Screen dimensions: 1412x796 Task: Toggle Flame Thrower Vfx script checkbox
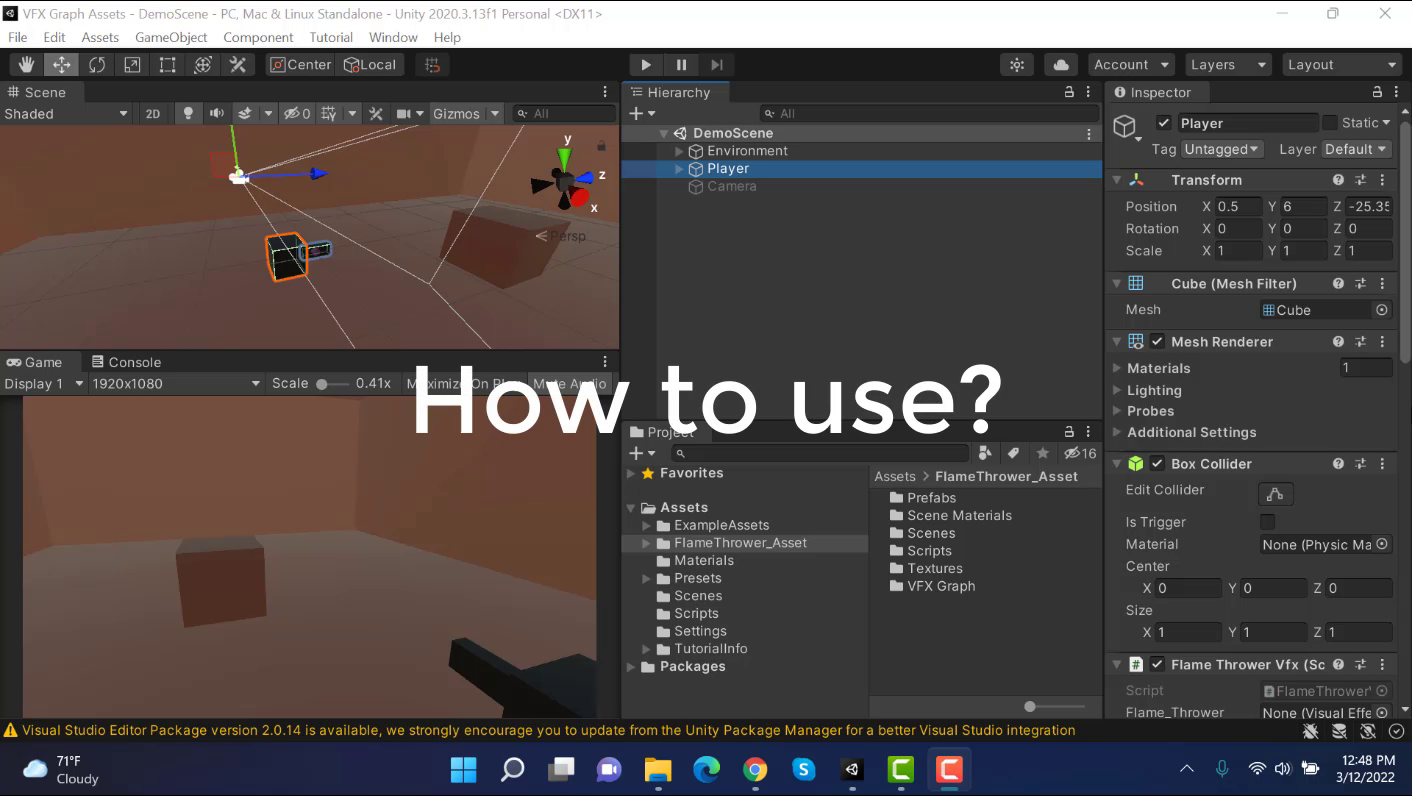click(x=1157, y=665)
